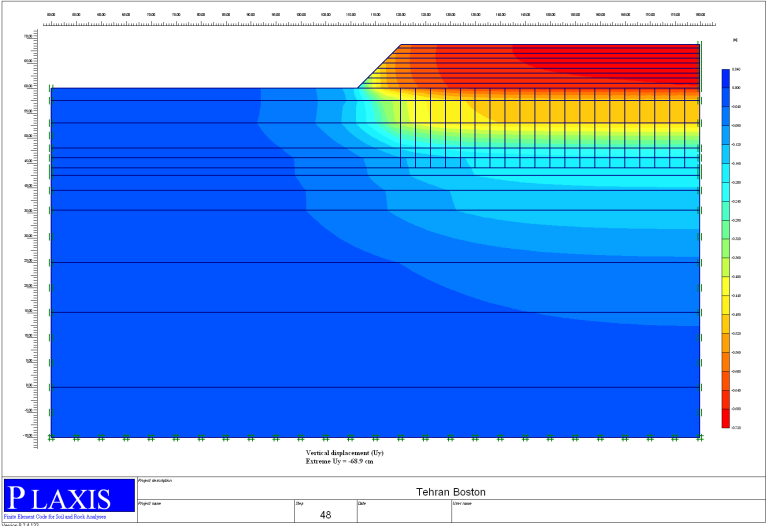The height and width of the screenshot is (526, 768).
Task: Click the PLAXIS logo in the title block
Action: click(69, 495)
